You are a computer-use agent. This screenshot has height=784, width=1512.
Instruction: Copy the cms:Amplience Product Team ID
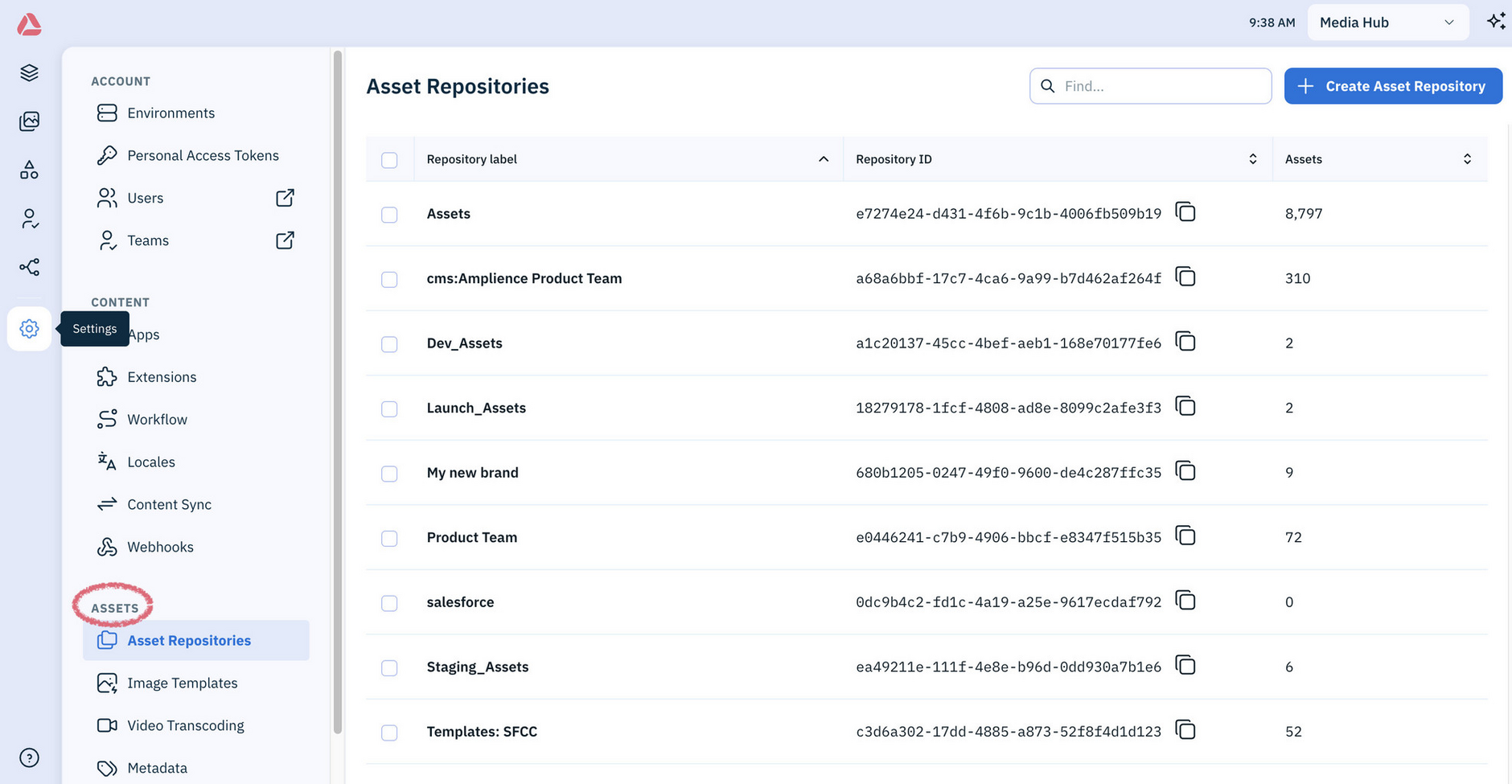click(1185, 277)
